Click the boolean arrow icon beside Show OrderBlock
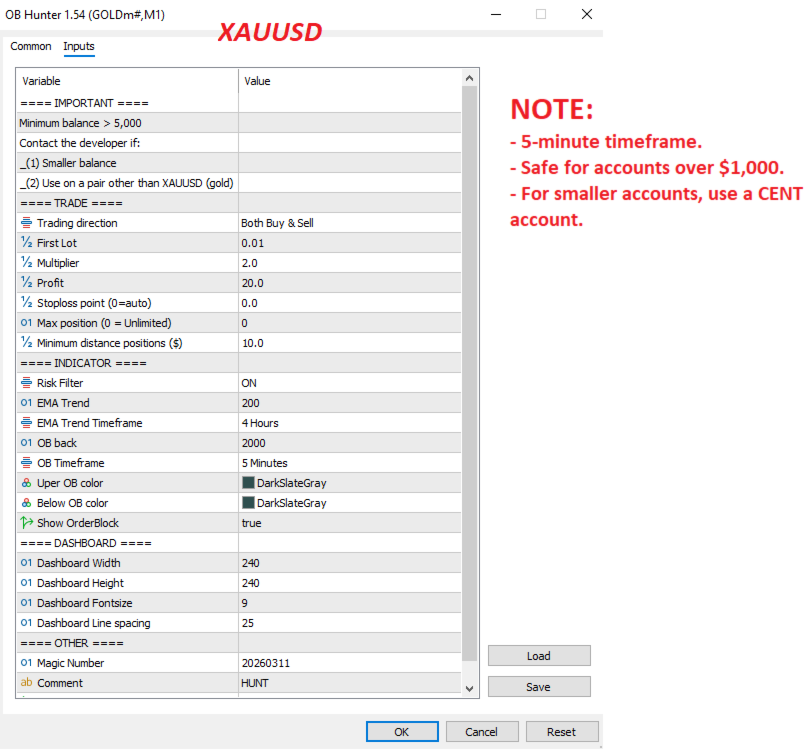The height and width of the screenshot is (750, 811). click(x=26, y=523)
